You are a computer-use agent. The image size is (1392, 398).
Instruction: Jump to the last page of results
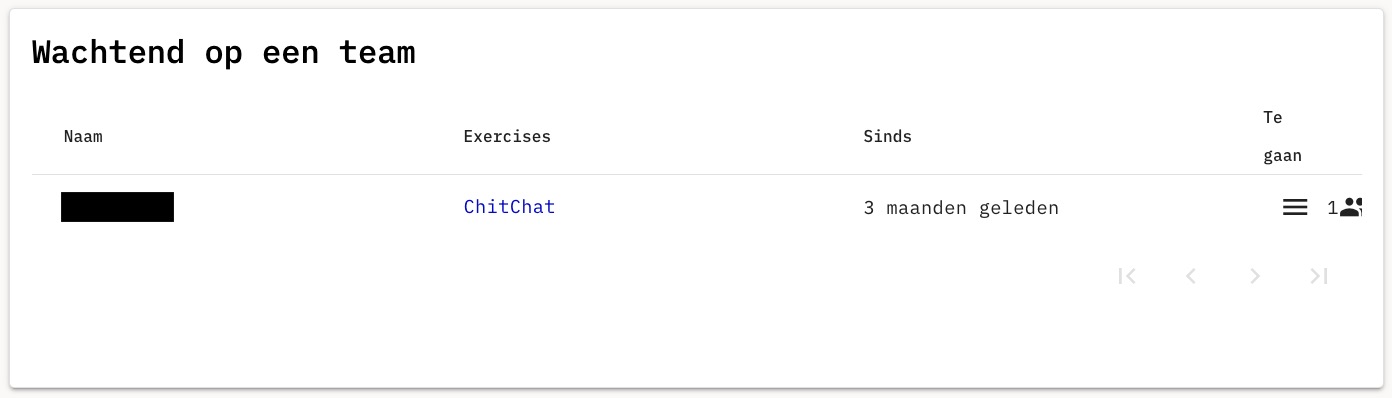coord(1319,276)
